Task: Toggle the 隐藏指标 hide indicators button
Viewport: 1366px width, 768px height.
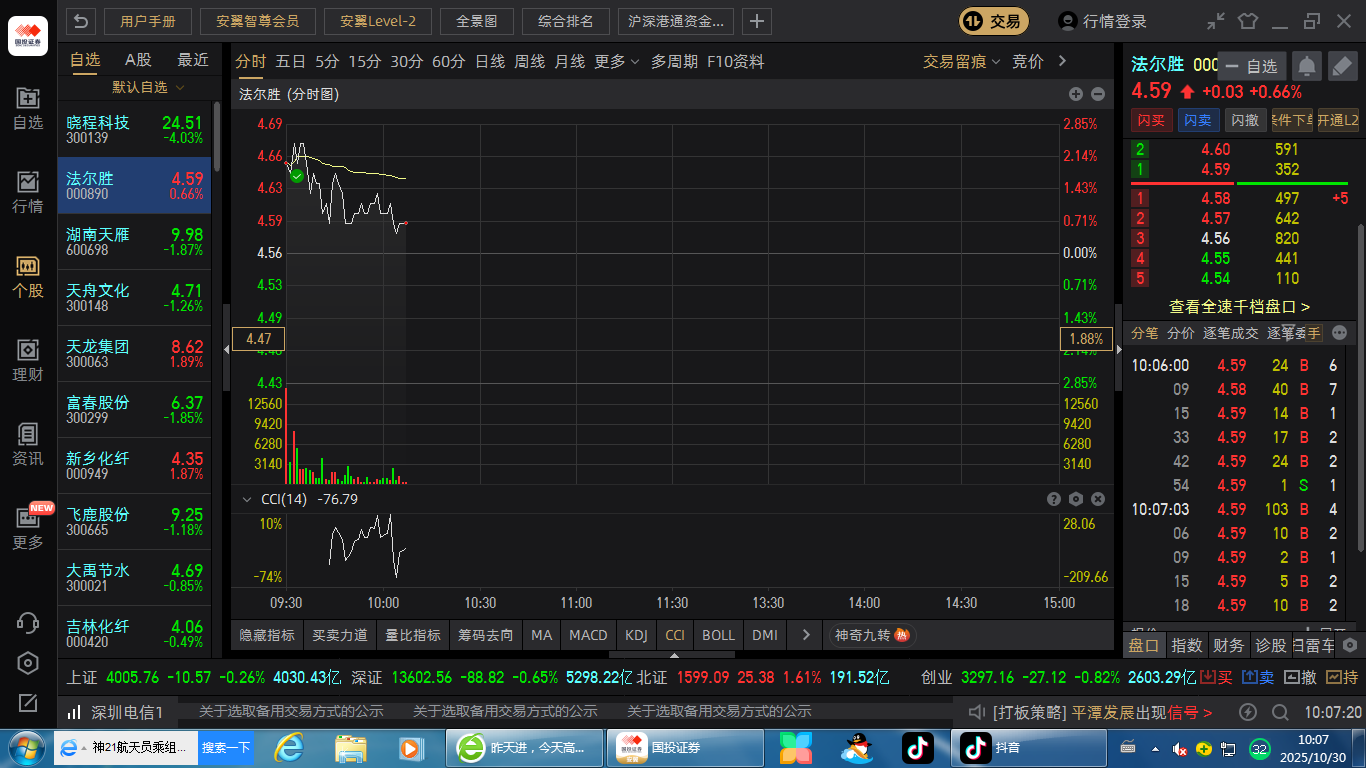Action: click(x=267, y=635)
